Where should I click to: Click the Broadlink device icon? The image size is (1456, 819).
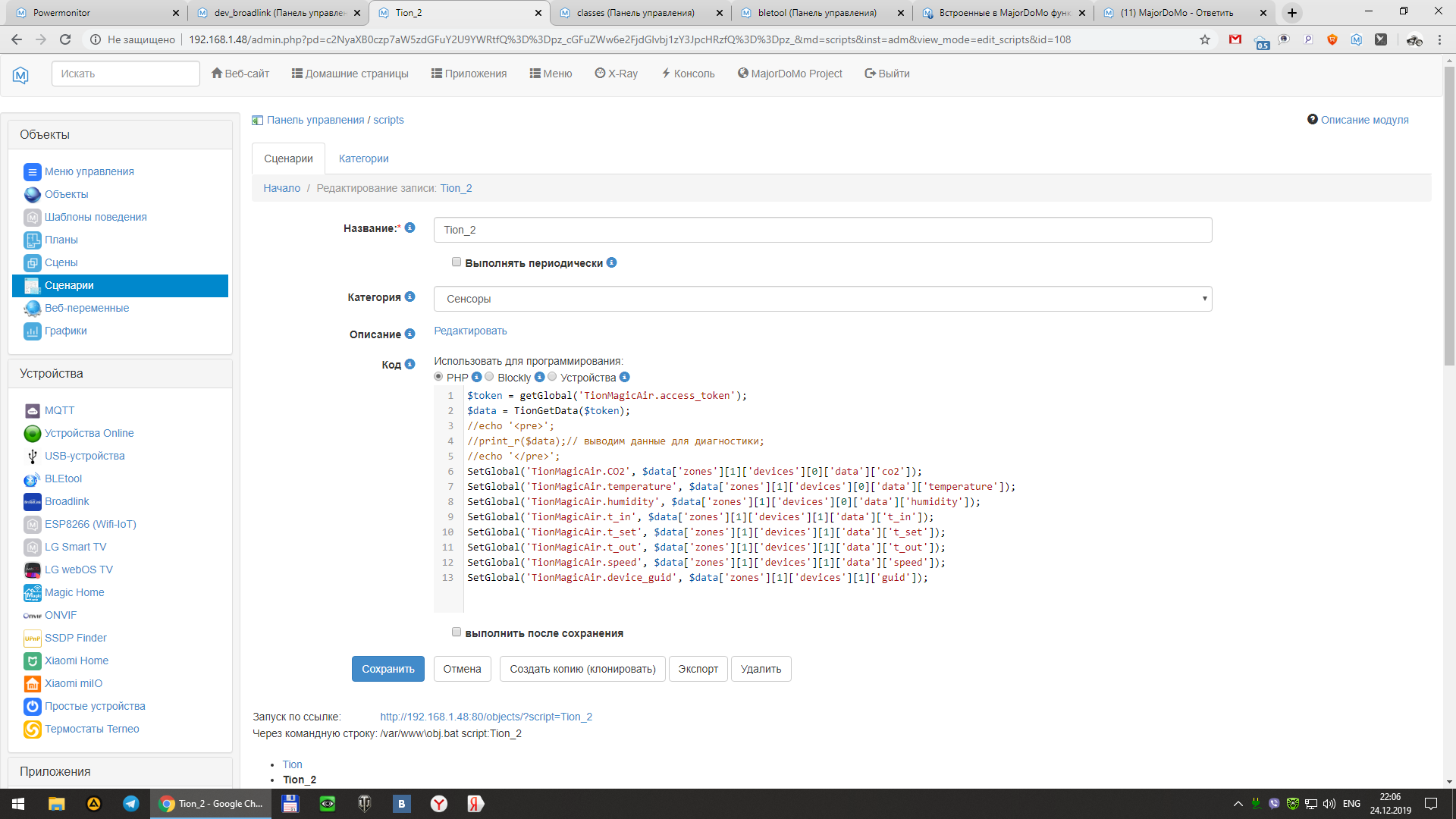[32, 502]
